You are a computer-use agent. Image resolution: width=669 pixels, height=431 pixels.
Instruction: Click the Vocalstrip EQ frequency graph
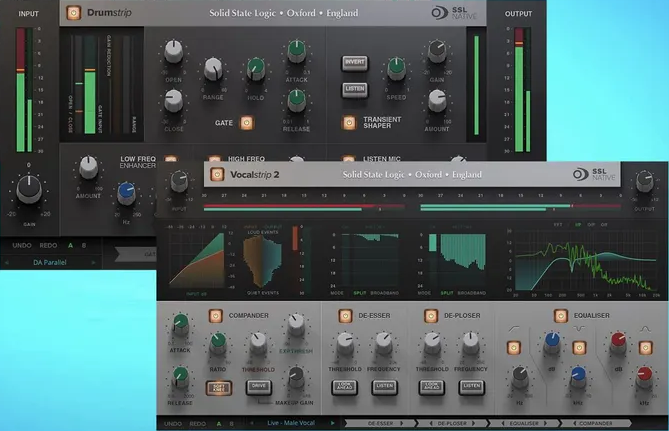(x=588, y=262)
